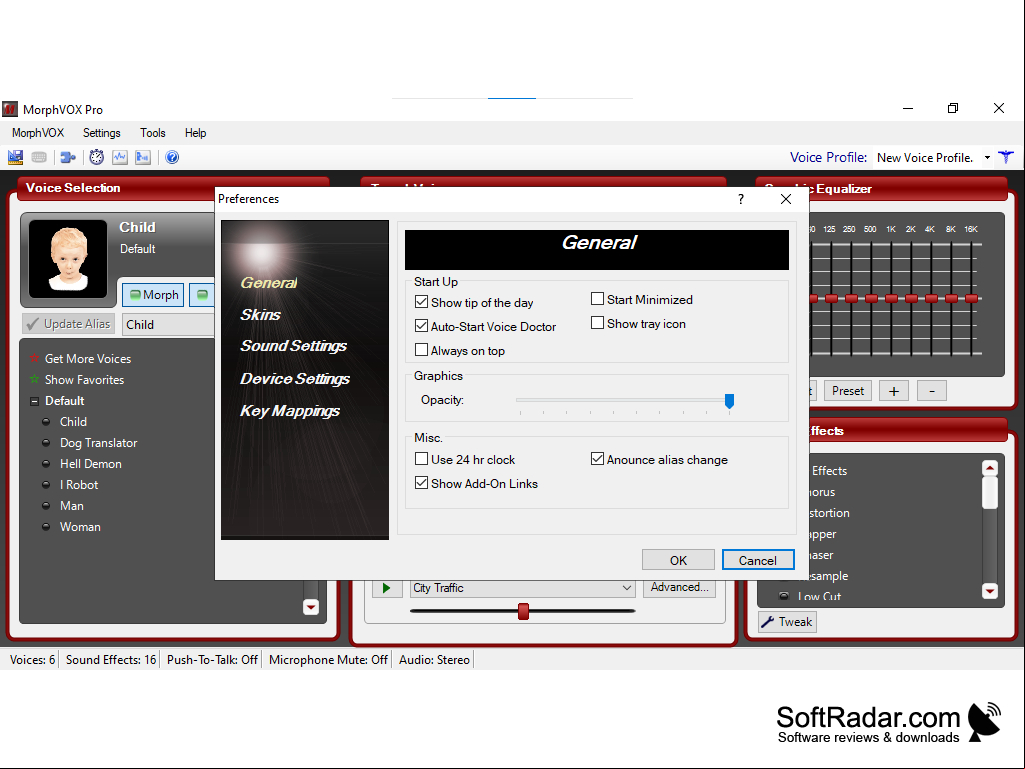
Task: Click the Microphone Mute: Off status entry
Action: point(328,660)
